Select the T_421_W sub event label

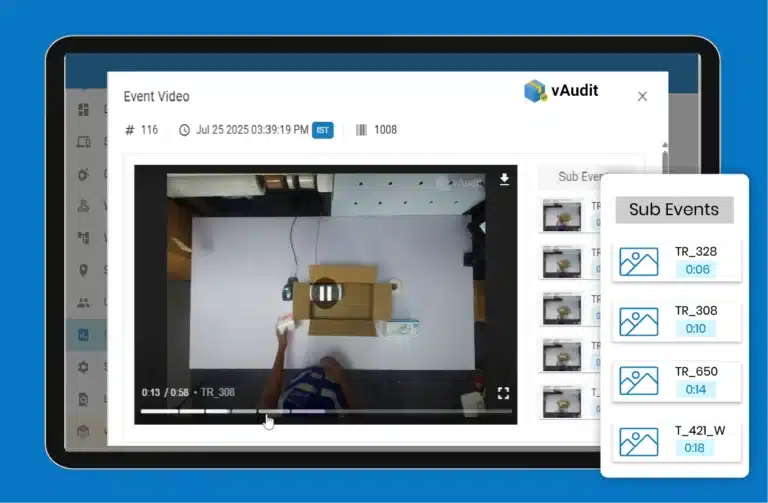click(x=700, y=431)
